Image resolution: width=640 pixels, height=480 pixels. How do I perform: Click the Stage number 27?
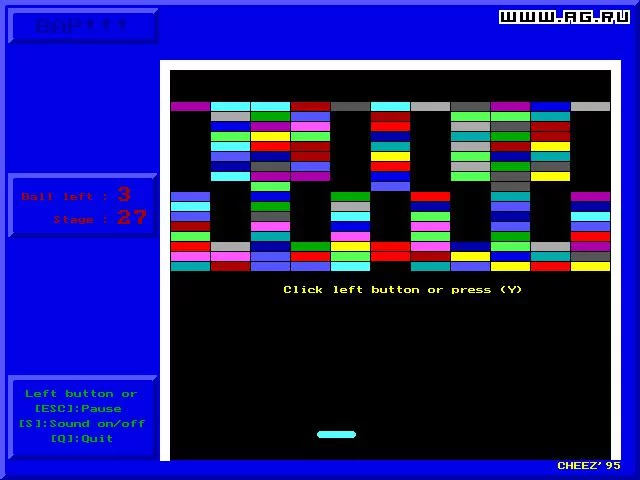point(131,217)
